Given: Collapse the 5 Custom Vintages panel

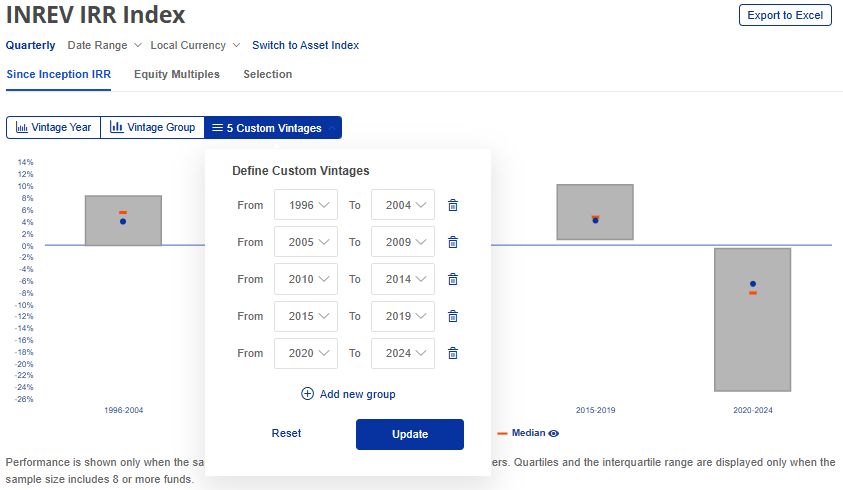Looking at the screenshot, I should pyautogui.click(x=273, y=127).
